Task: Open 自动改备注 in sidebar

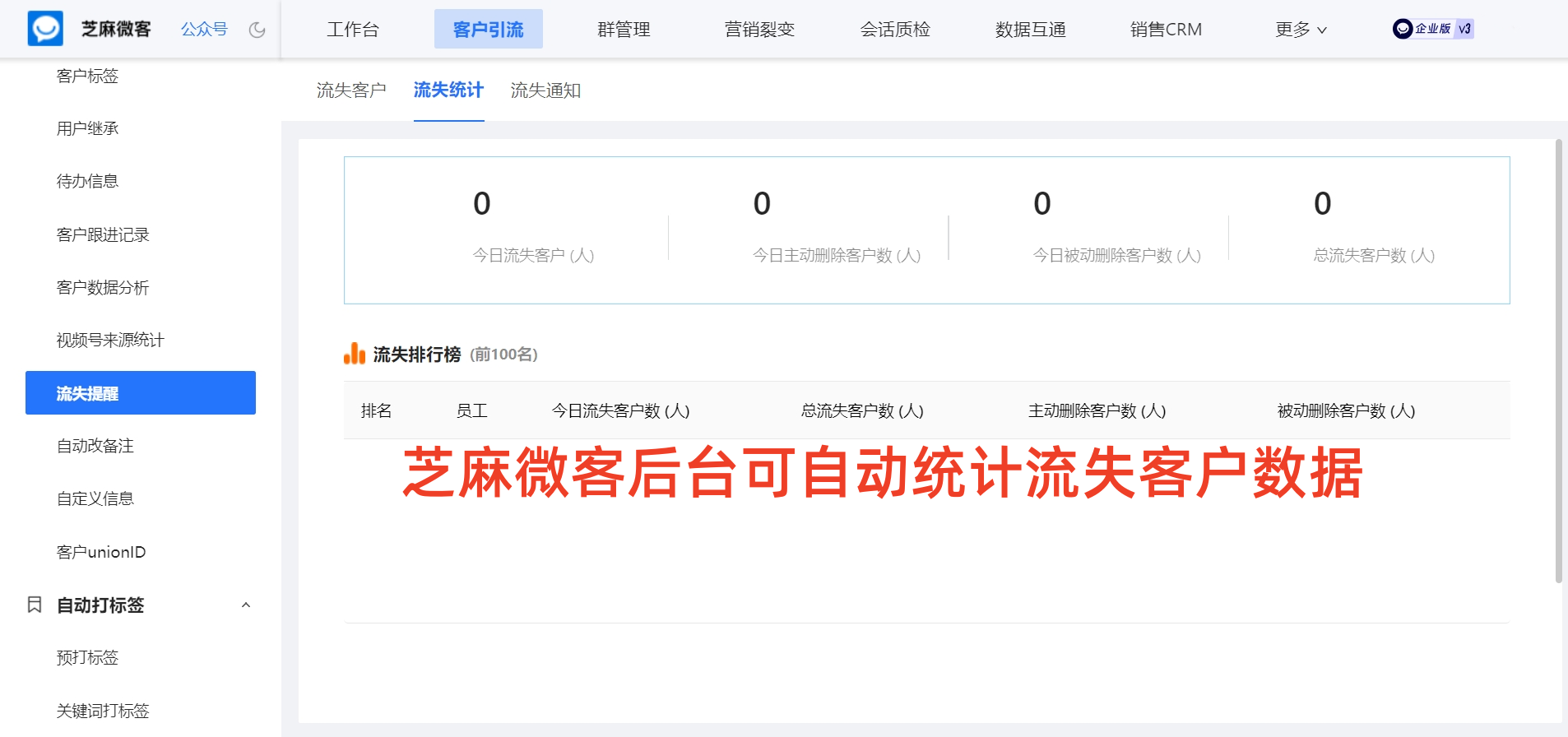Action: pyautogui.click(x=95, y=446)
